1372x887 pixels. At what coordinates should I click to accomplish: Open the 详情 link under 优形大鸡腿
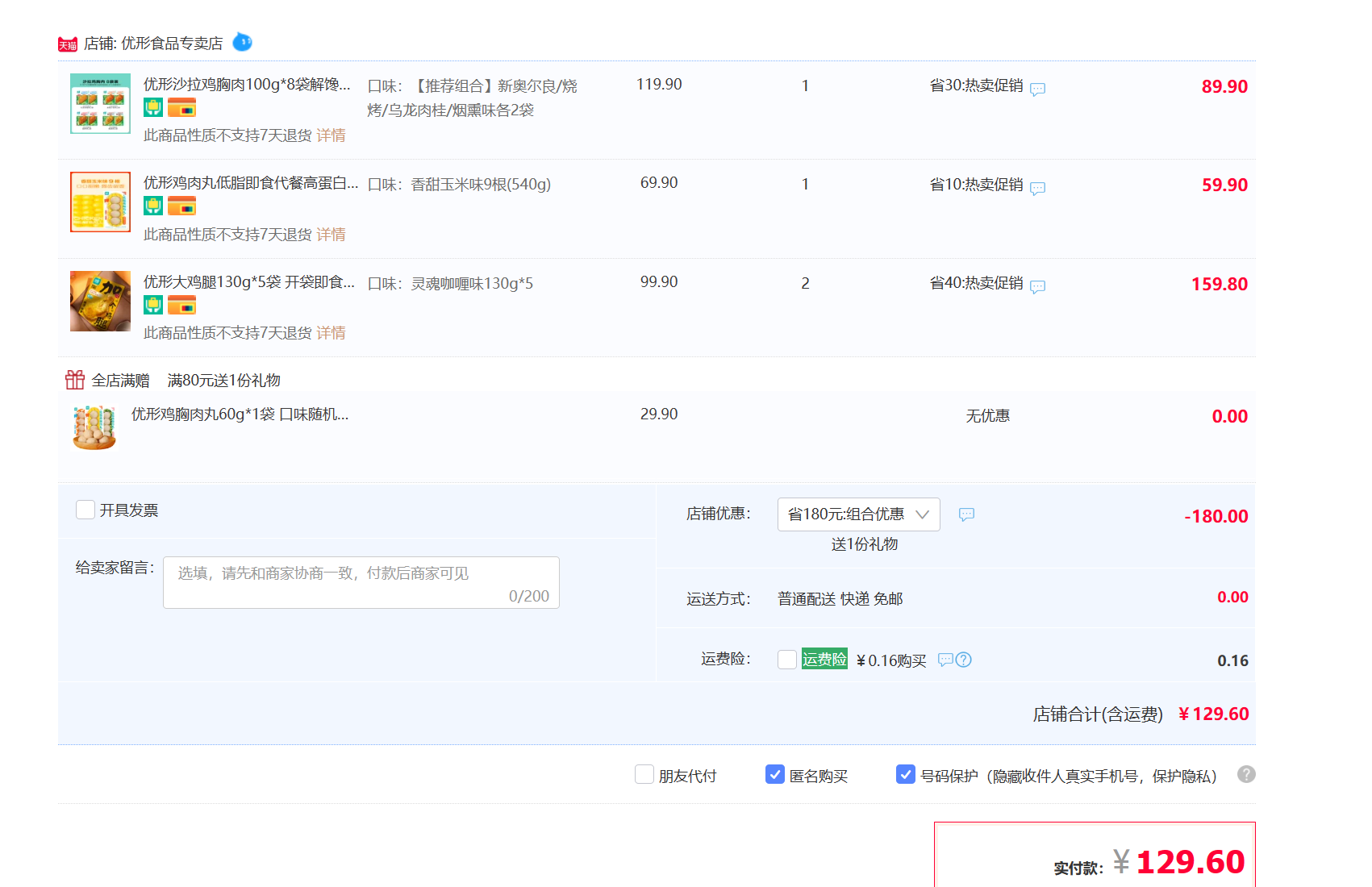[331, 333]
